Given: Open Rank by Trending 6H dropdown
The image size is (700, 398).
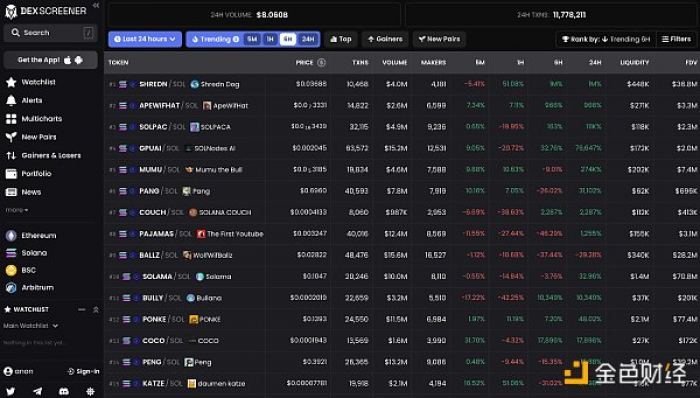Looking at the screenshot, I should coord(605,39).
